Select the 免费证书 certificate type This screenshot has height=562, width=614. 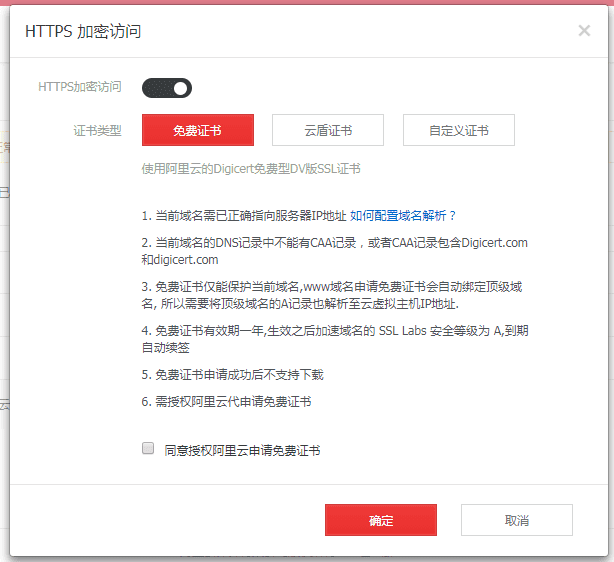[x=198, y=130]
